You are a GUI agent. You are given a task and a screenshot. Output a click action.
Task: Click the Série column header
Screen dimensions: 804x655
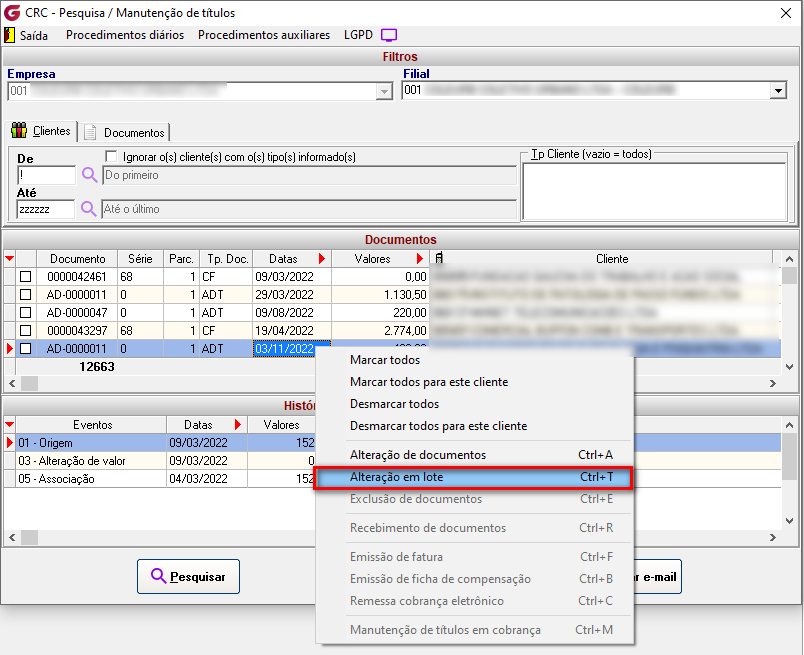pyautogui.click(x=140, y=259)
